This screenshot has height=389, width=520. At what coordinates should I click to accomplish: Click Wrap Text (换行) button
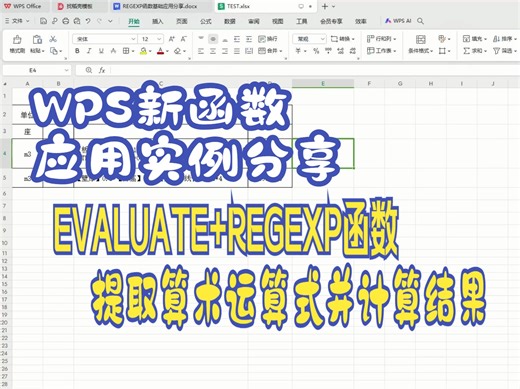[x=268, y=39]
